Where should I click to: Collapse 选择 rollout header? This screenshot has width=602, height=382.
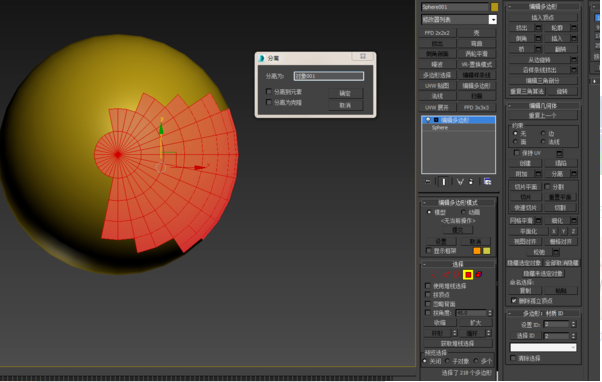click(x=458, y=264)
